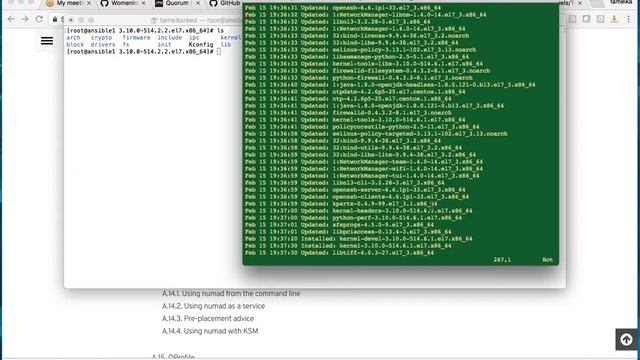Close the rightmost browser tab
The height and width of the screenshot is (360, 640).
coord(580,3)
